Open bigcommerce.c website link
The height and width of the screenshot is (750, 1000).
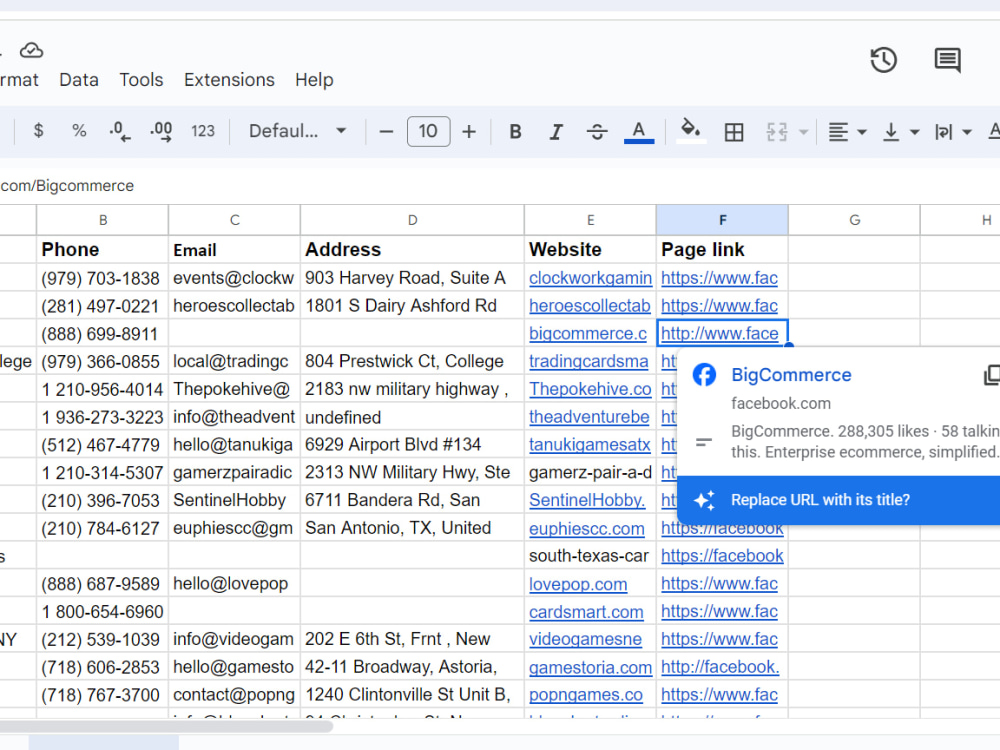tap(588, 334)
